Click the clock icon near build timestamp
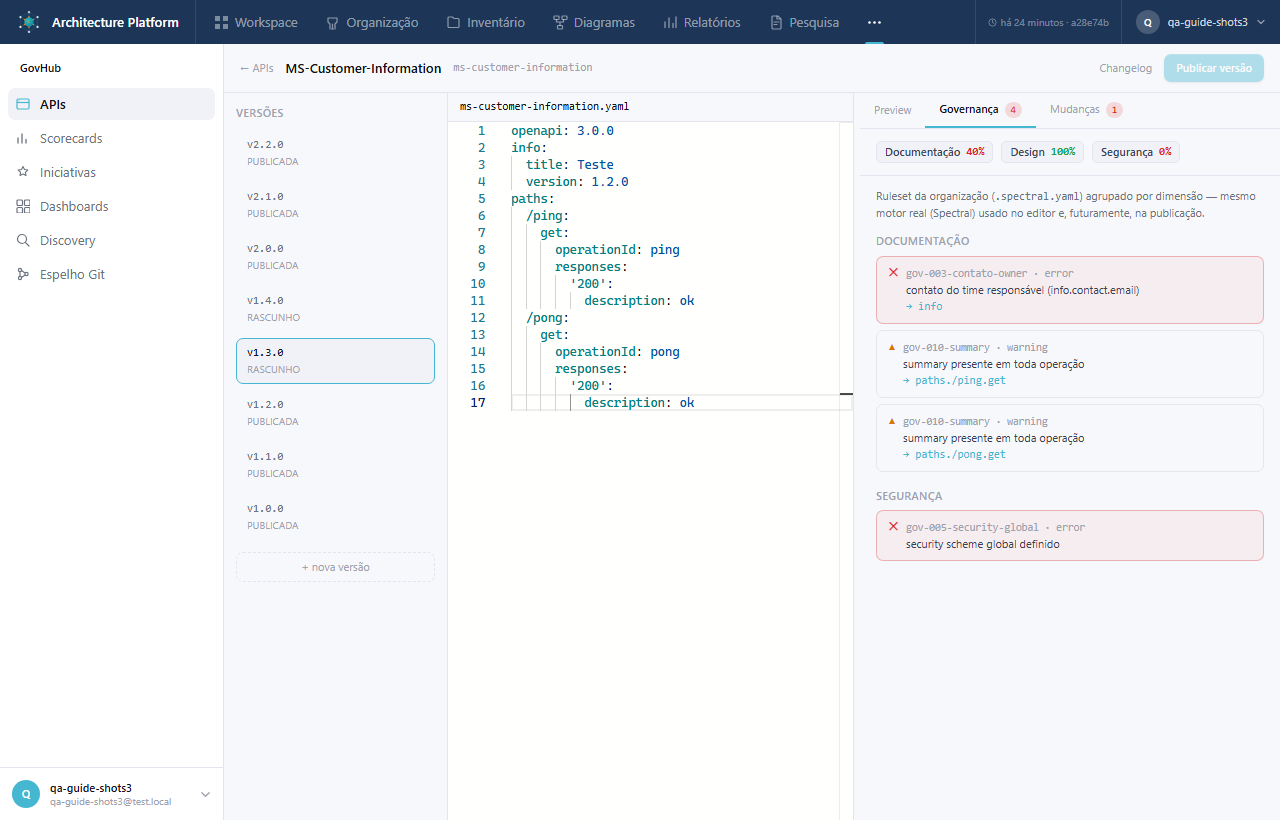1280x820 pixels. (993, 22)
